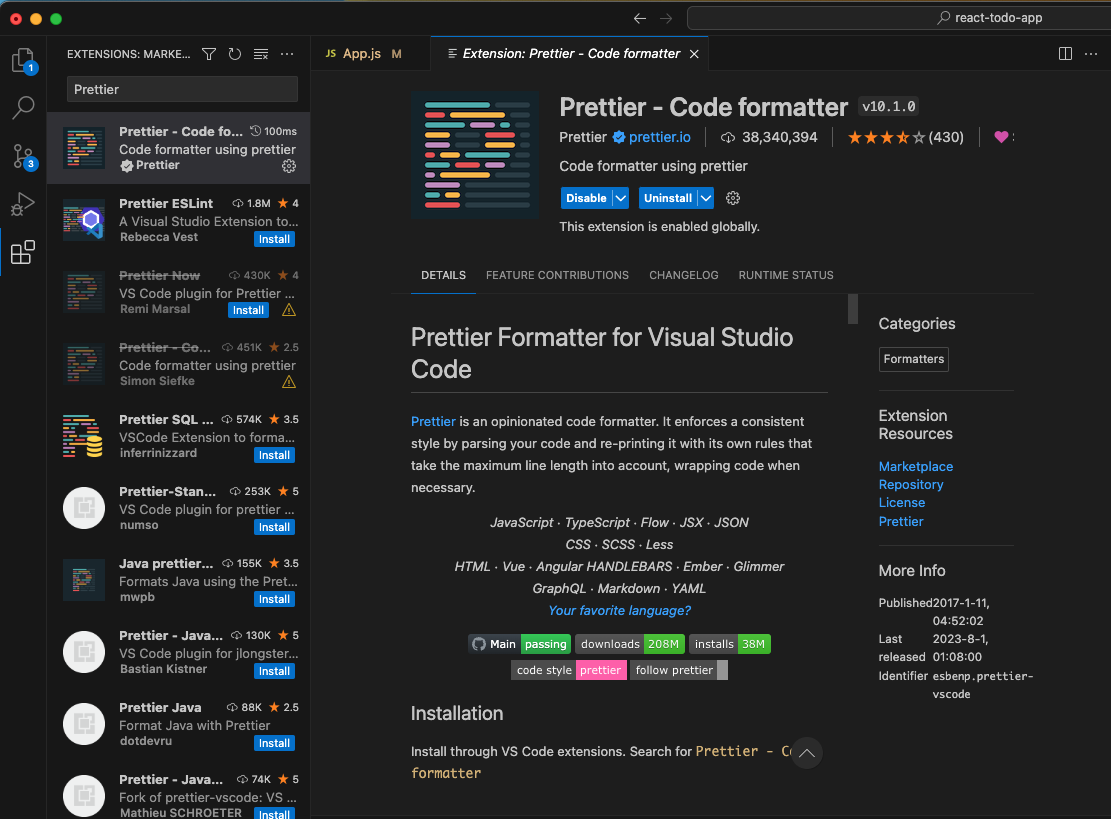1111x819 pixels.
Task: Click the Uninstall button
Action: pyautogui.click(x=667, y=198)
